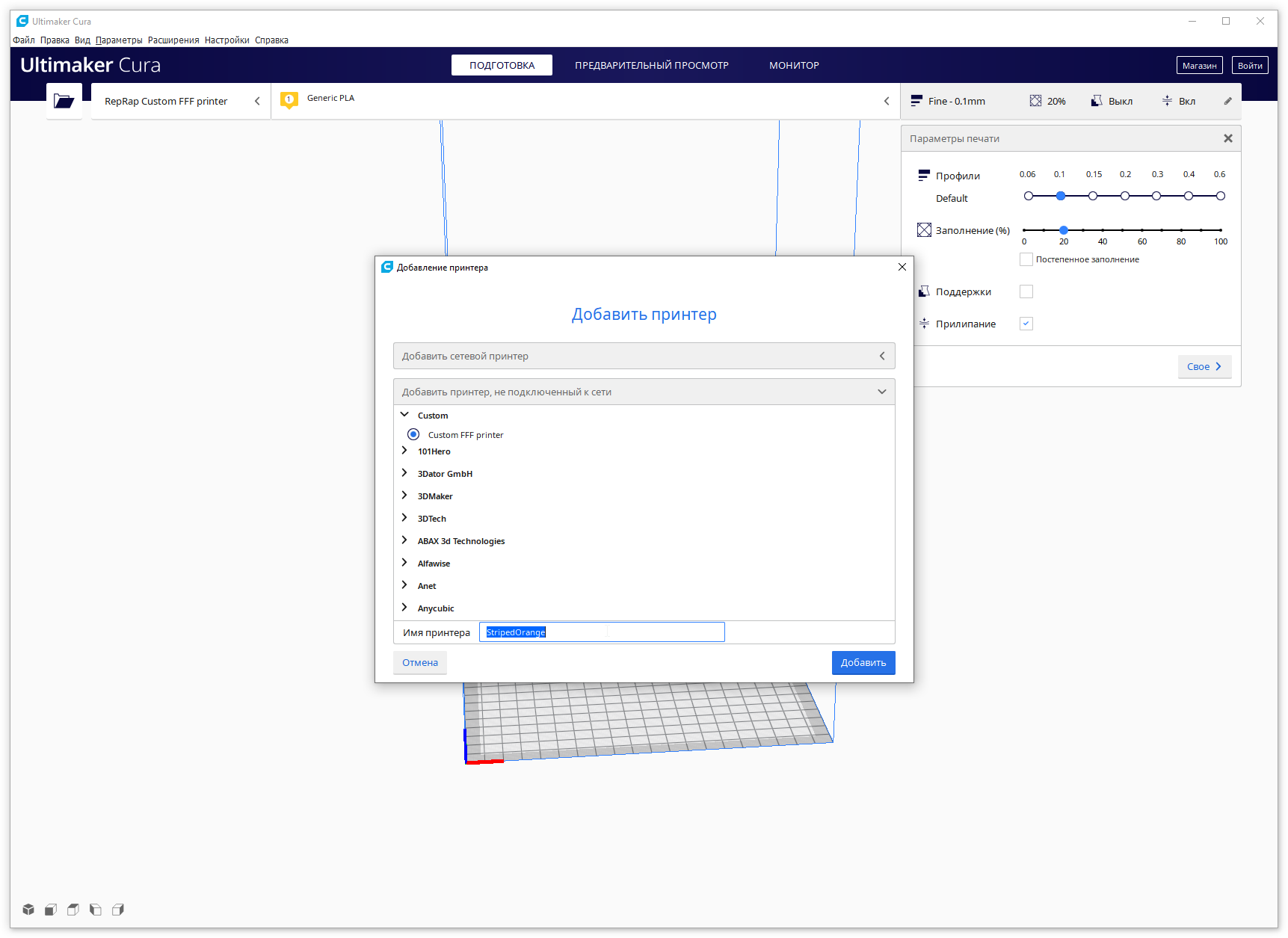Click the Поддержки icon in settings panel

tap(924, 291)
